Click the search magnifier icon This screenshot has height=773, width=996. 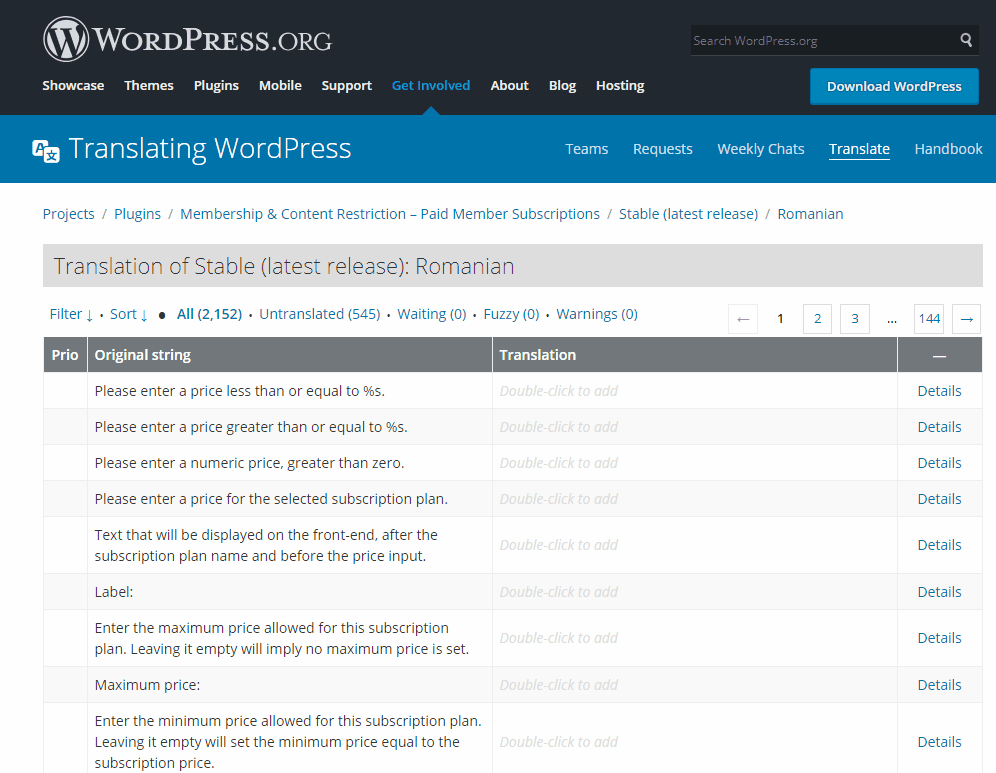[x=966, y=40]
